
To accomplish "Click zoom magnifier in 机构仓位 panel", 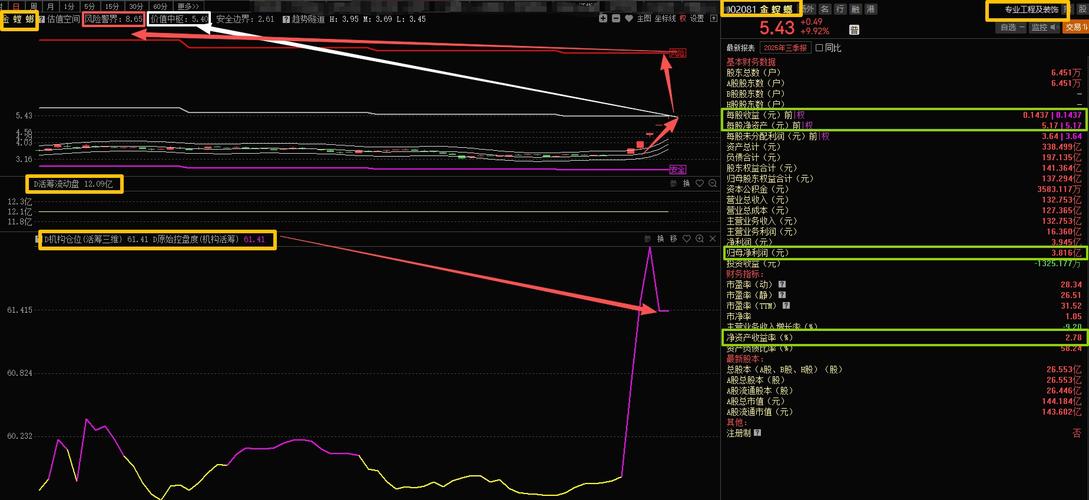I will click(x=699, y=238).
